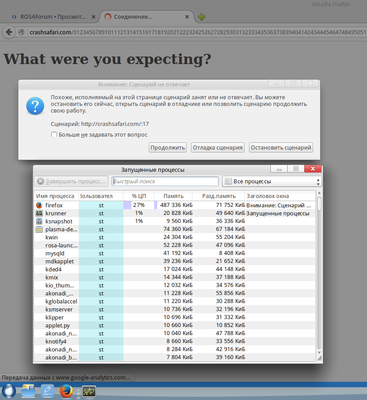Click the 'Остановить сценарий' button

click(x=281, y=147)
